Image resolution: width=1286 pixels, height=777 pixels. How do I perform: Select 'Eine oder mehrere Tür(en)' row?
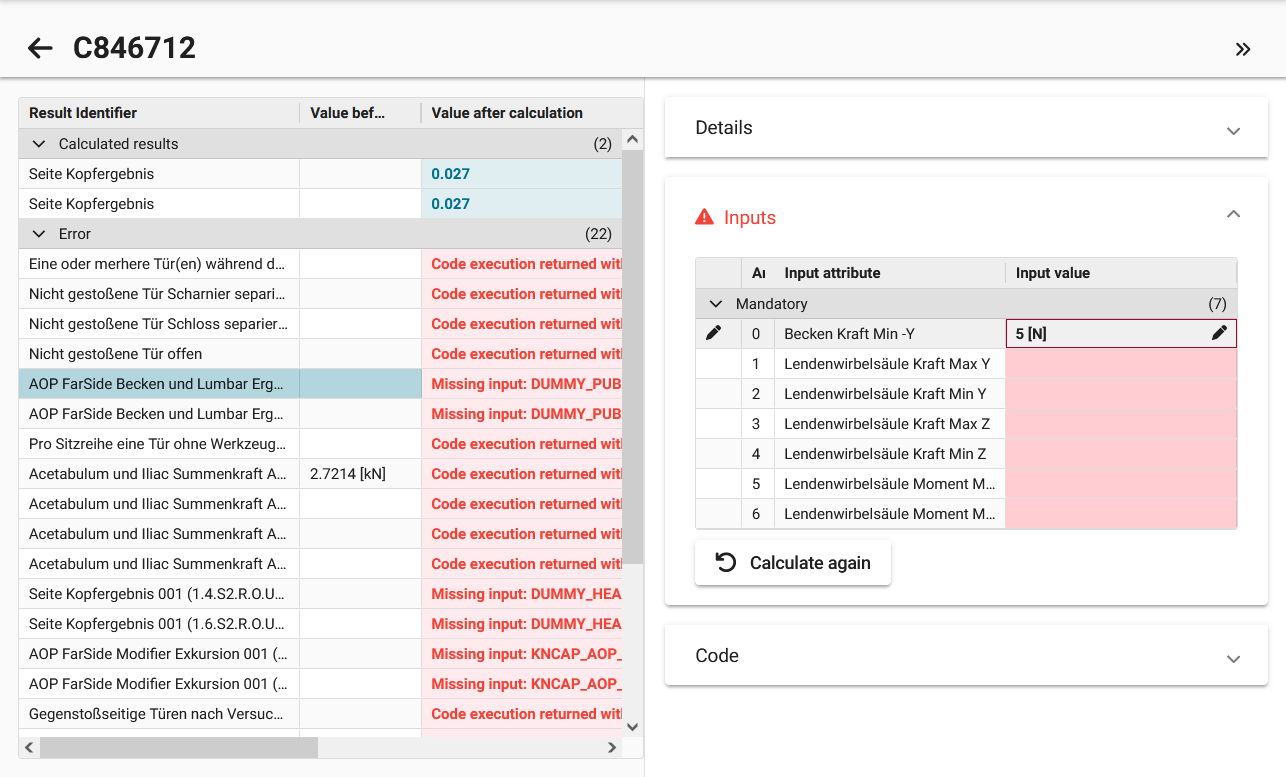point(320,264)
